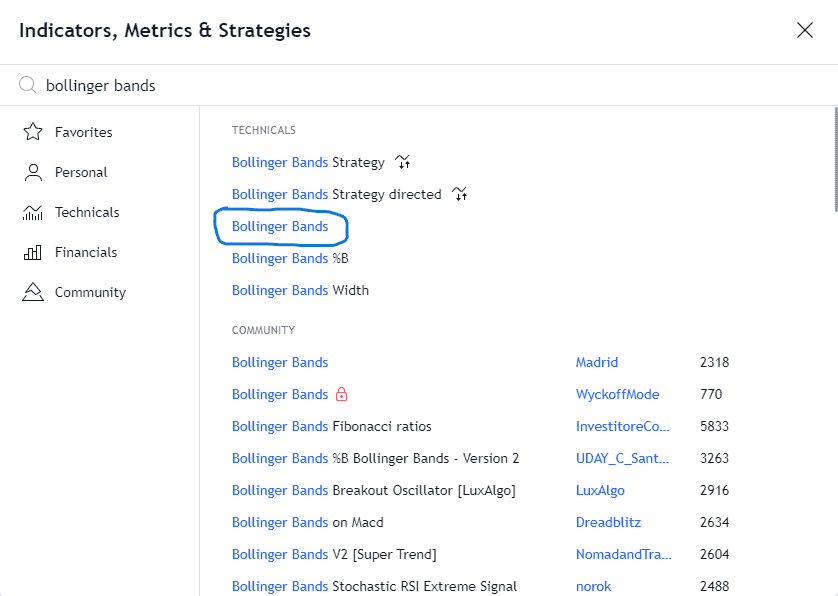This screenshot has height=596, width=838.
Task: Click the search field containing bollinger bands
Action: (x=428, y=86)
